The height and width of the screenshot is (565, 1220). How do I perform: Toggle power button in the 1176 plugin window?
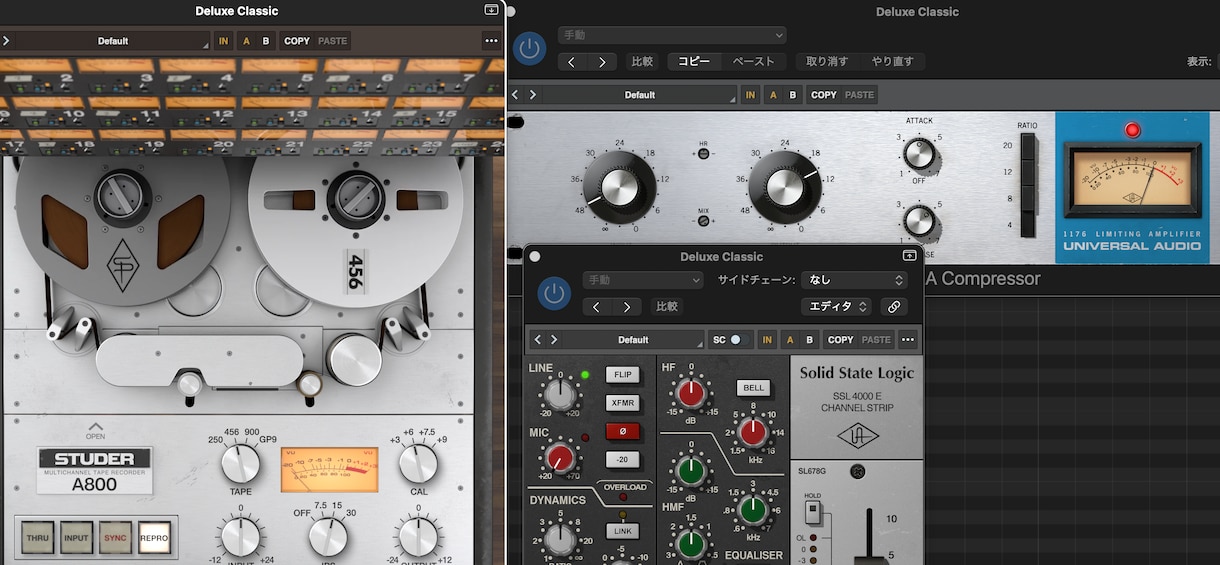[529, 49]
